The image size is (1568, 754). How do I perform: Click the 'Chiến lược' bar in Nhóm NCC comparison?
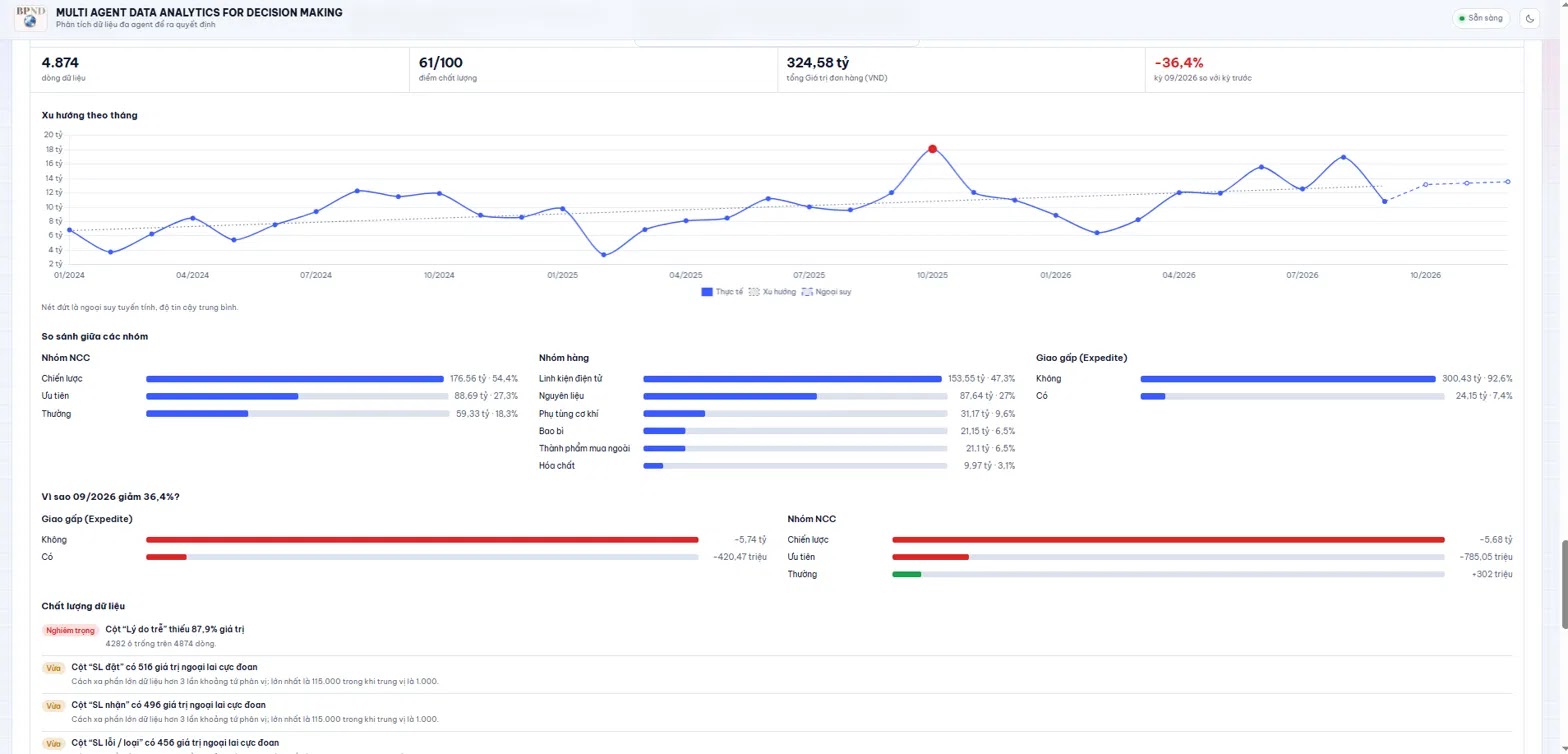pos(294,379)
